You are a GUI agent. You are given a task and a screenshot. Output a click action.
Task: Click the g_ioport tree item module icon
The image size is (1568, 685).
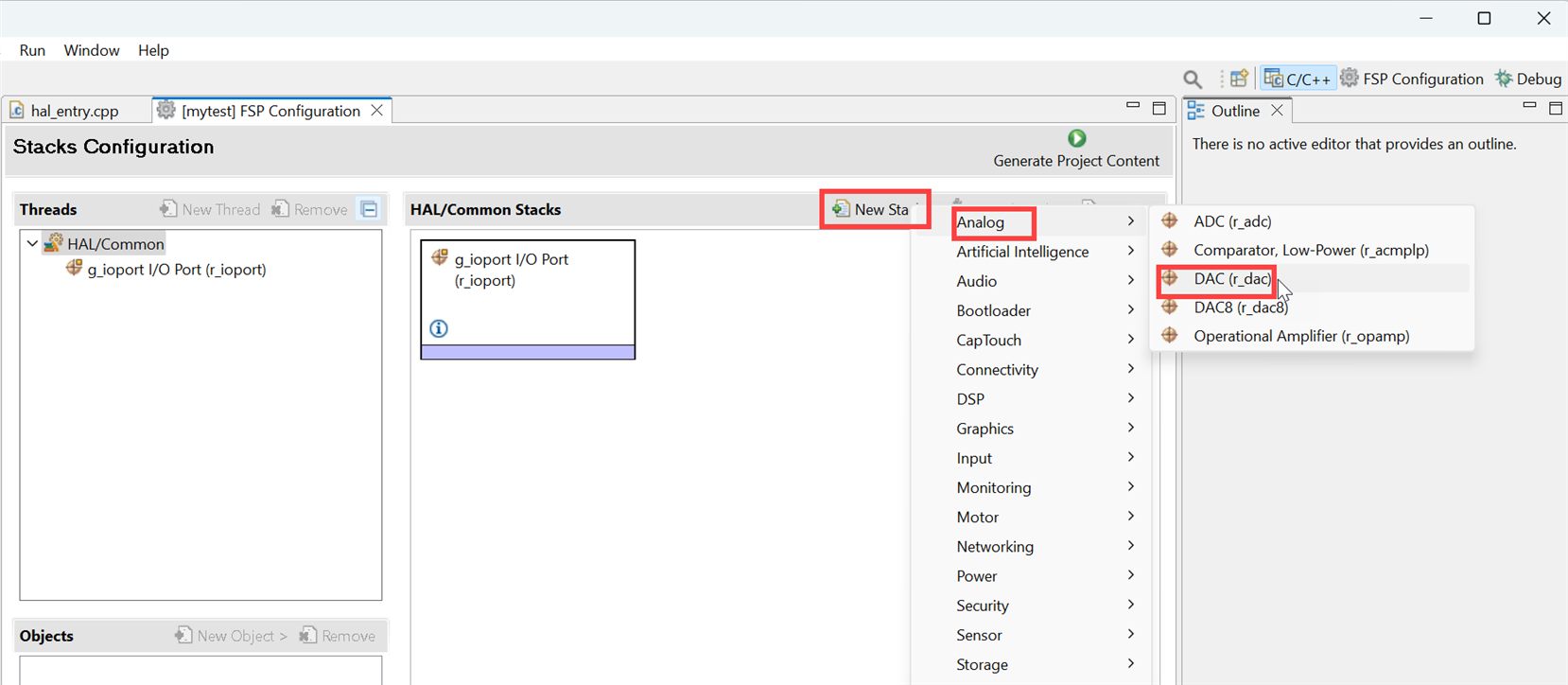click(74, 269)
